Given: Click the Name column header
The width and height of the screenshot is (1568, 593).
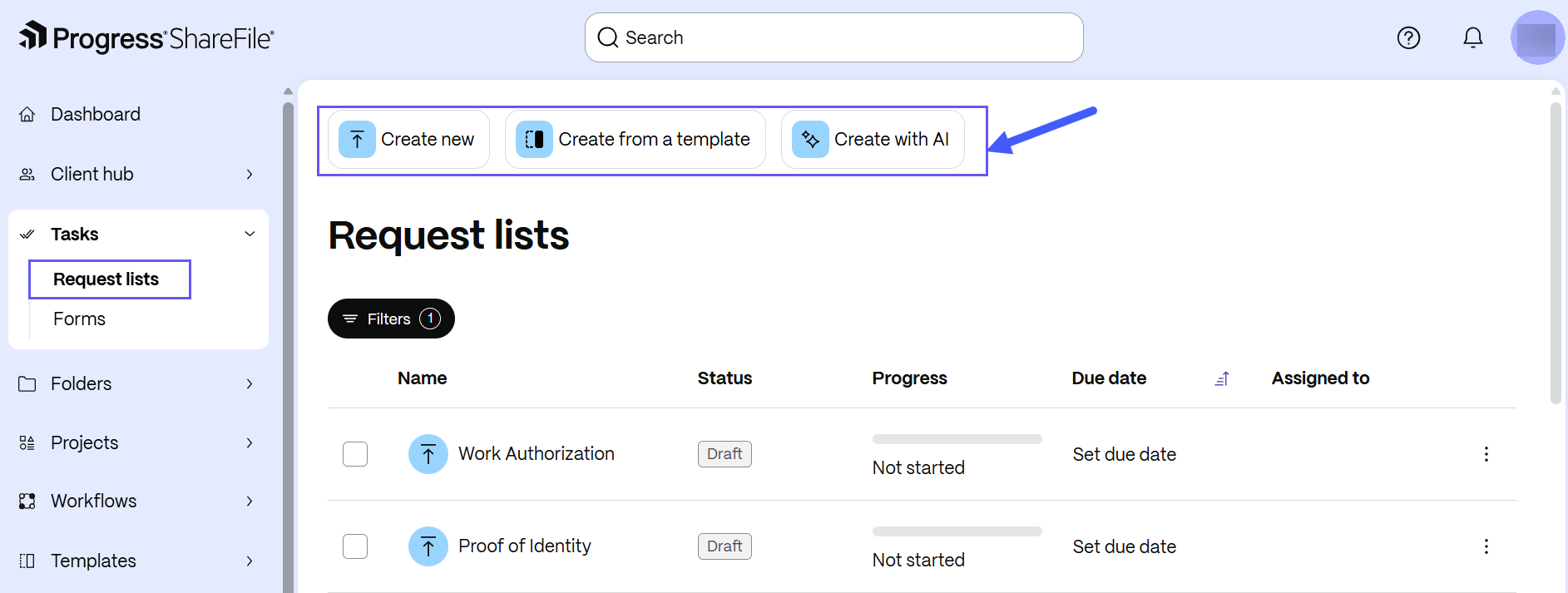Looking at the screenshot, I should (x=423, y=378).
